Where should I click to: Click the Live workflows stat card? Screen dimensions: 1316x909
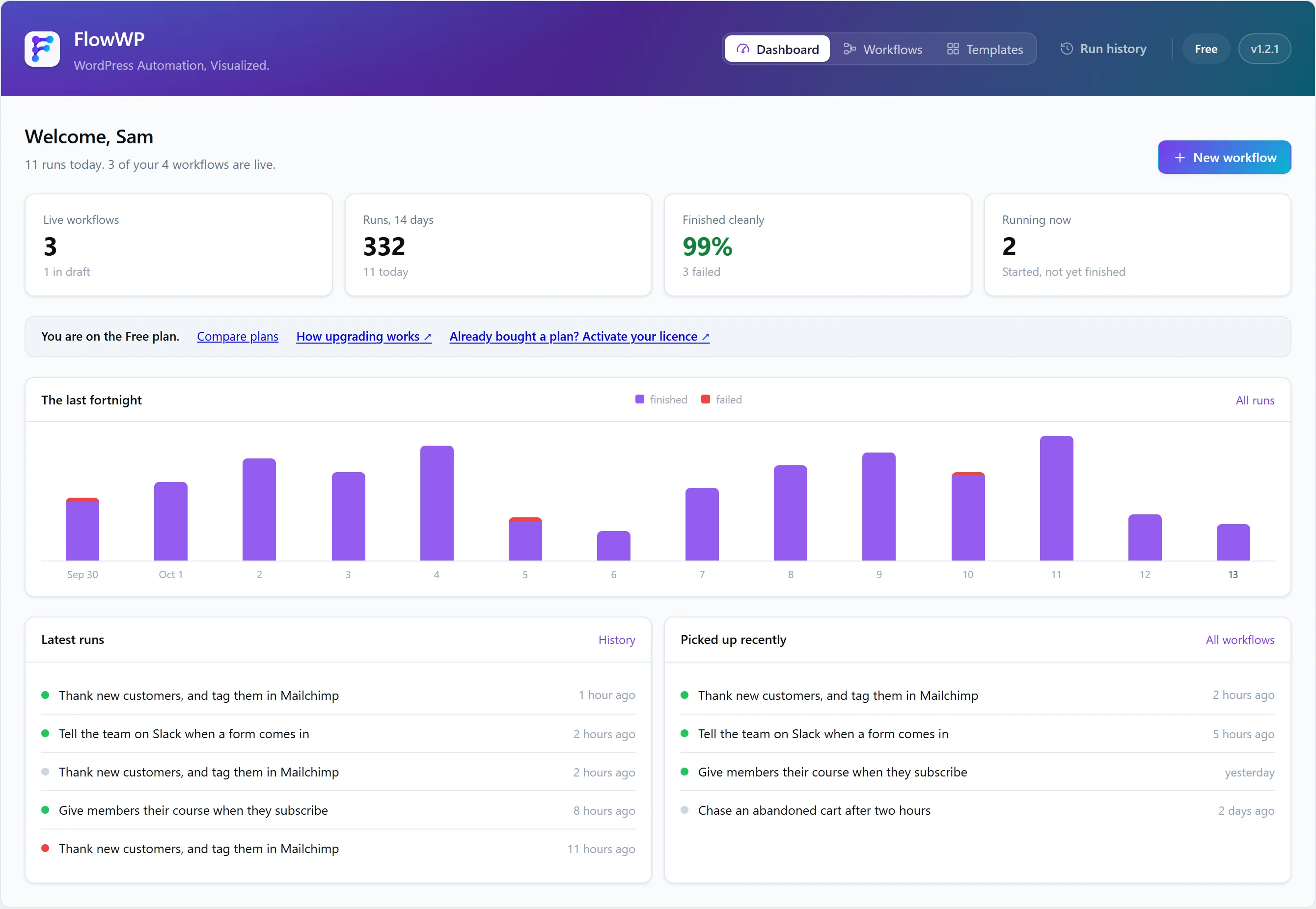point(178,245)
